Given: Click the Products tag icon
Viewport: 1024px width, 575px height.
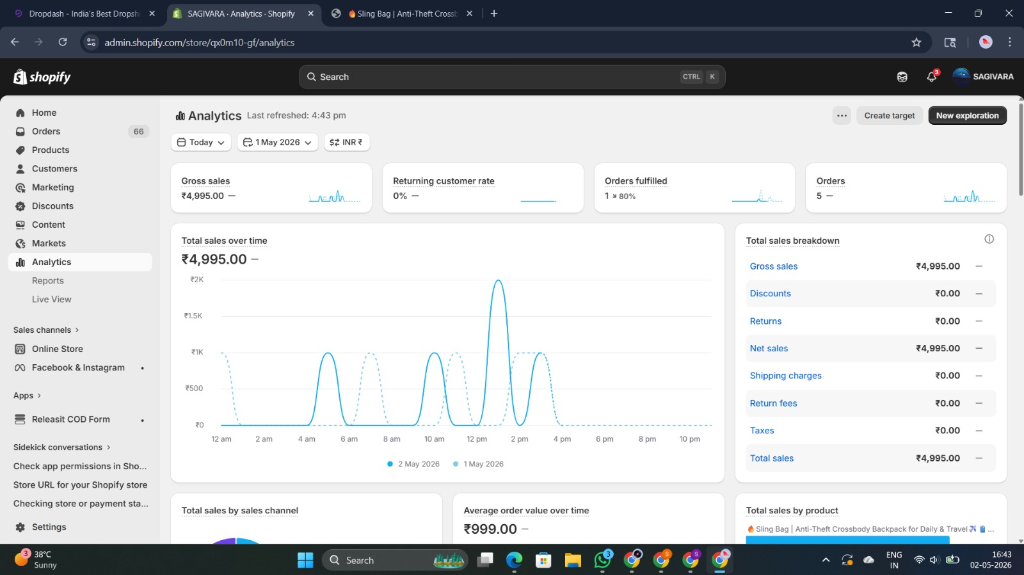Looking at the screenshot, I should coord(20,150).
